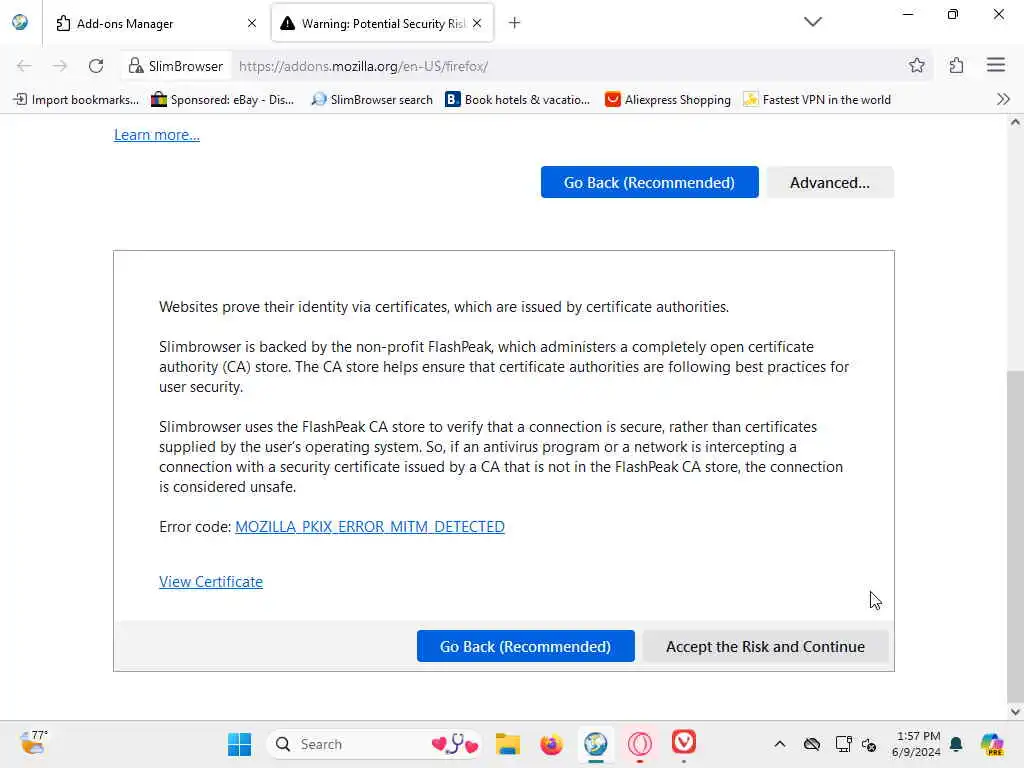The image size is (1024, 768).
Task: Open File Explorer from taskbar
Action: coord(507,744)
